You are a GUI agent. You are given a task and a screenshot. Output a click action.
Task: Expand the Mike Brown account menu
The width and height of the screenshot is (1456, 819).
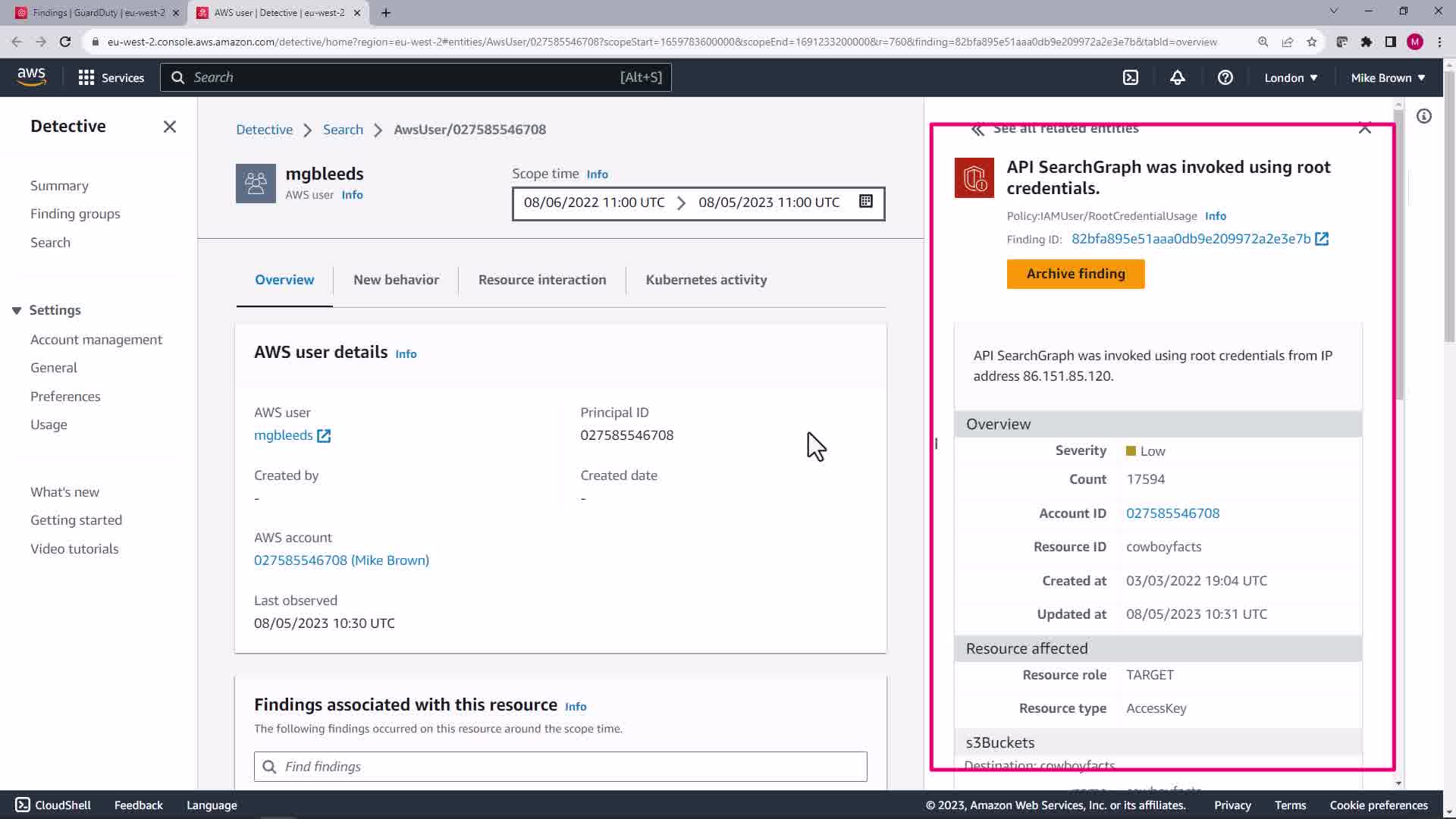click(1388, 77)
